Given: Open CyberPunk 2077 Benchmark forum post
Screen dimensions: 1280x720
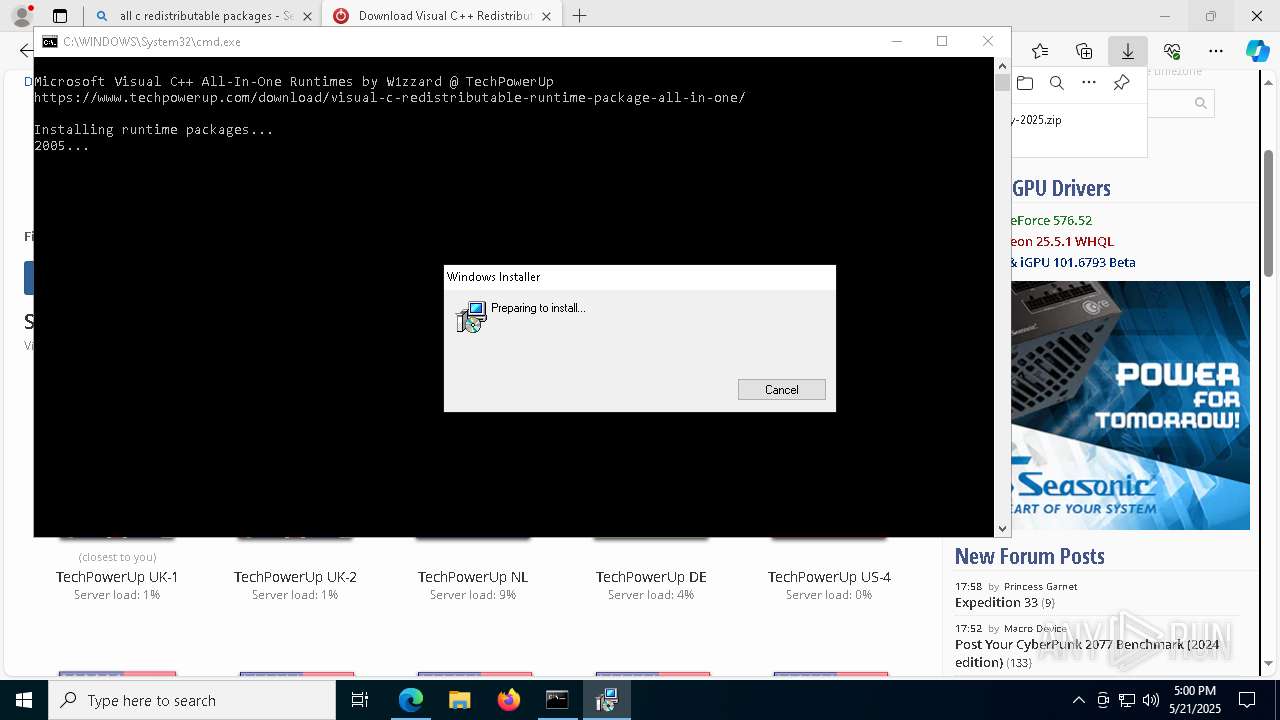Looking at the screenshot, I should [1087, 653].
